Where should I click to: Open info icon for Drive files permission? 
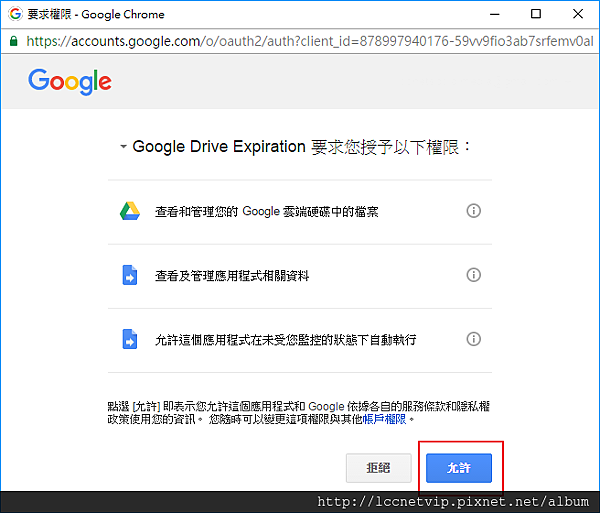pos(474,211)
